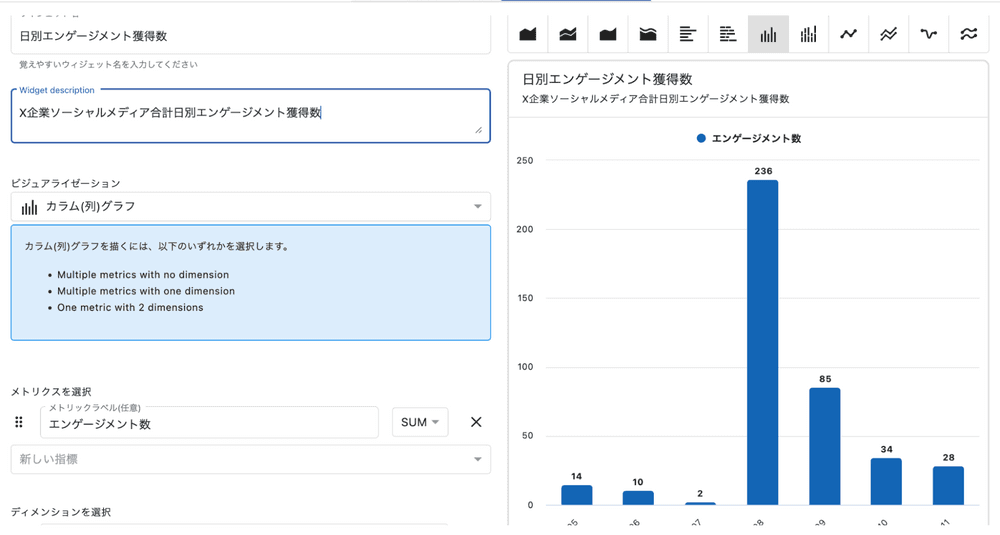Open the 新しい指標 metric selector
Screen dimensions: 1000x535
pos(250,459)
